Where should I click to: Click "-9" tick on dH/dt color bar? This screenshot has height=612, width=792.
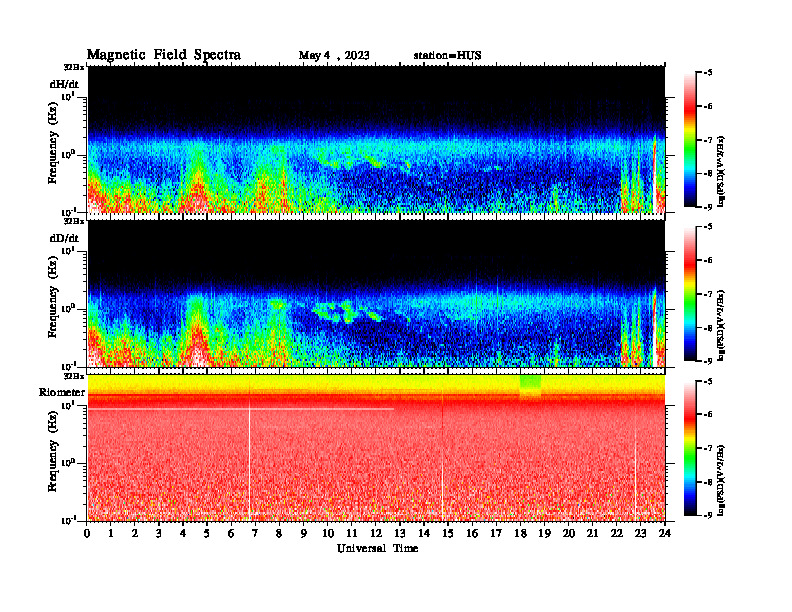click(708, 207)
